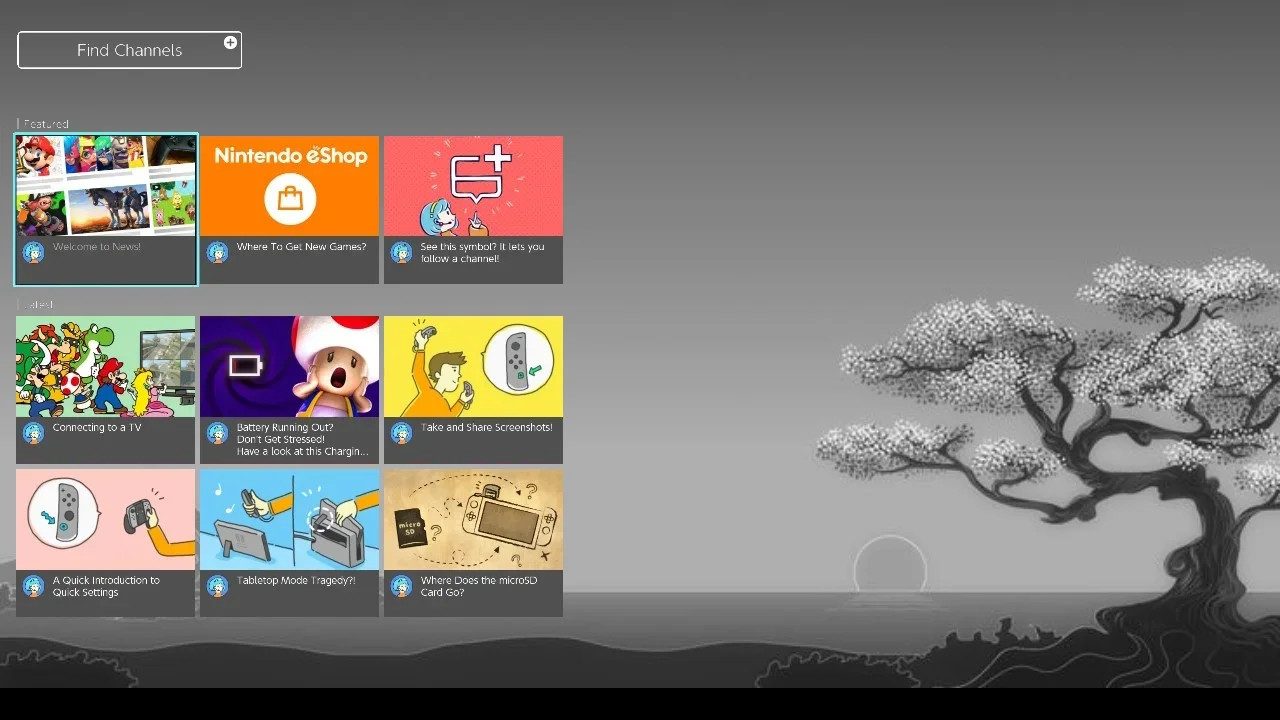Screen dimensions: 1280x720
Task: Open the Take and Share Screenshots thumbnail
Action: [473, 366]
